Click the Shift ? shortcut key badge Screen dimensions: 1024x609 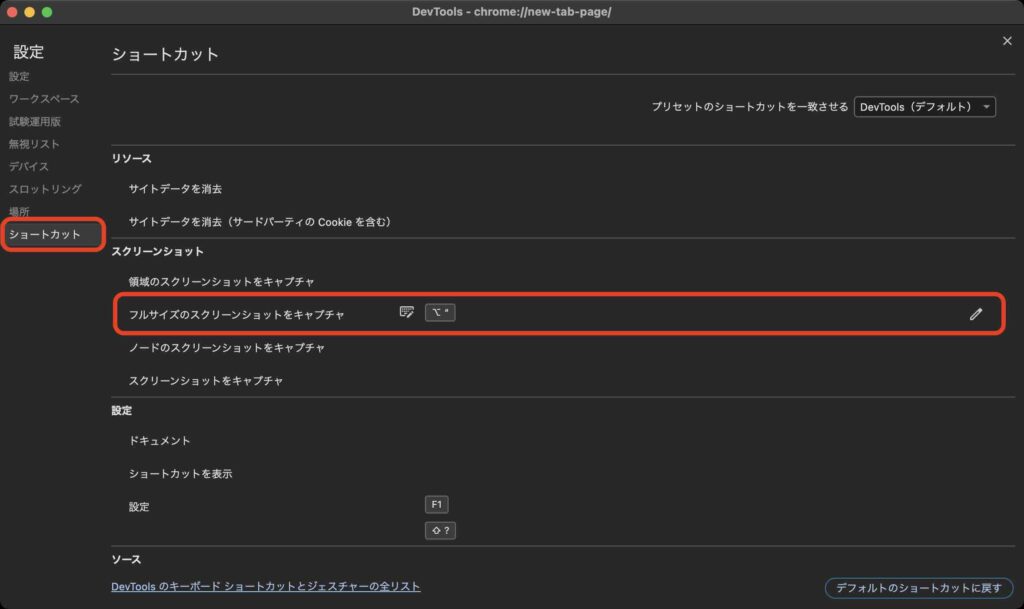[440, 531]
